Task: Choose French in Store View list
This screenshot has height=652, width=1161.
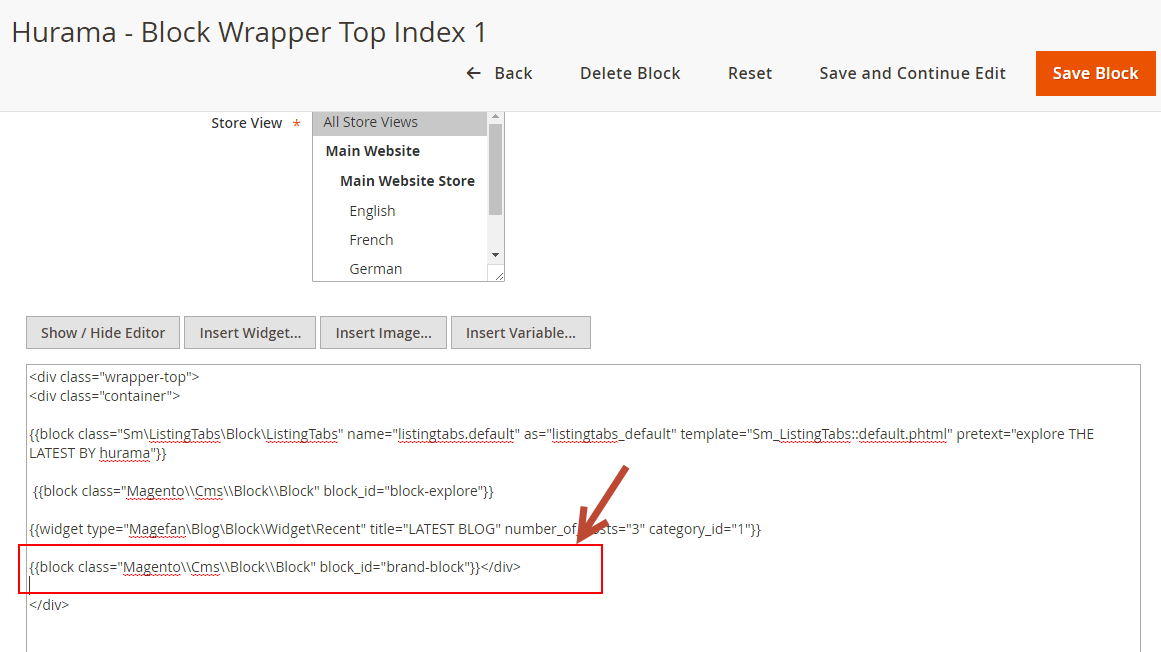Action: pyautogui.click(x=371, y=240)
